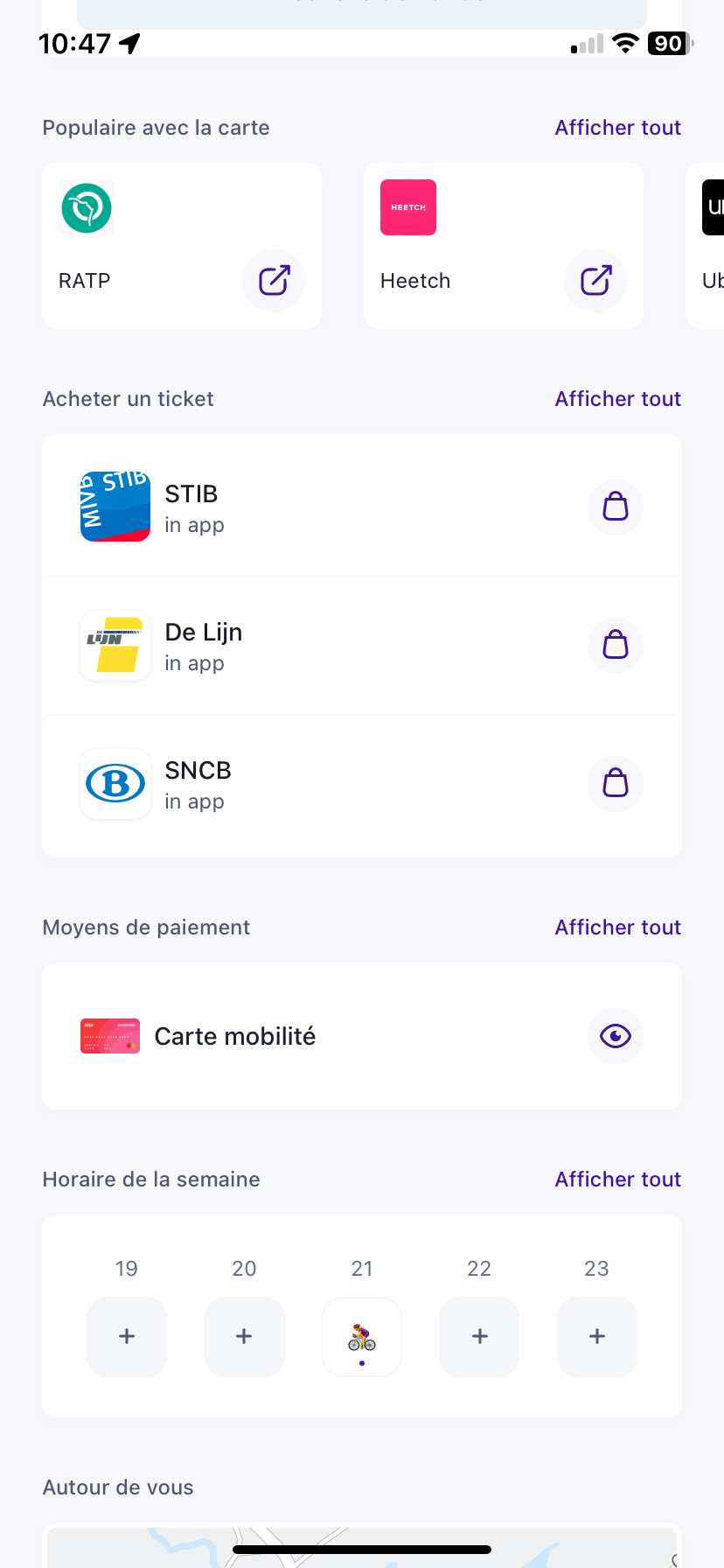Screen dimensions: 724x1568
Task: Open RATP external link icon
Action: (274, 281)
